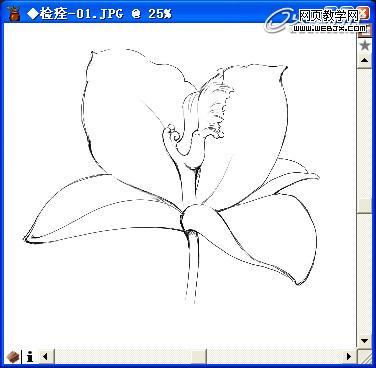Click the horizontal scrollbar right arrow
The width and height of the screenshot is (376, 368).
pos(348,357)
